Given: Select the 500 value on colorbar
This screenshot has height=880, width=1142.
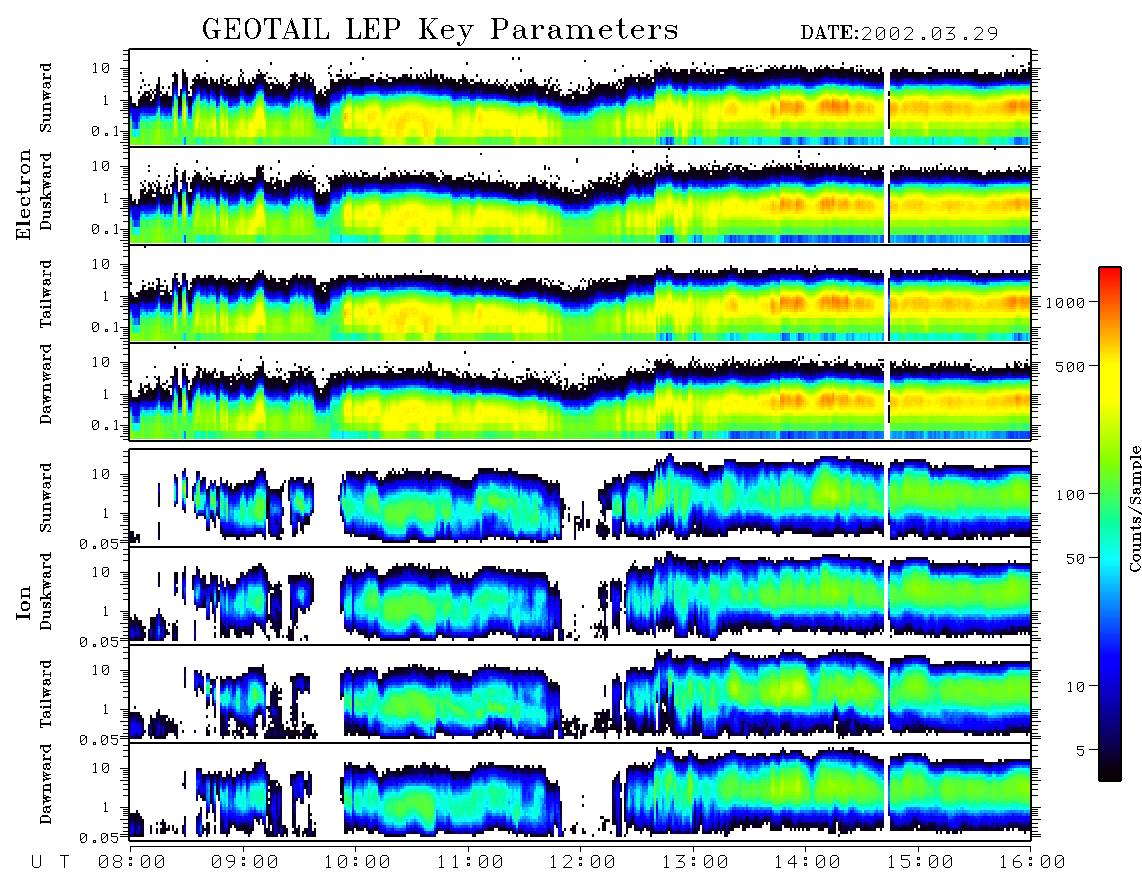Looking at the screenshot, I should (1070, 366).
